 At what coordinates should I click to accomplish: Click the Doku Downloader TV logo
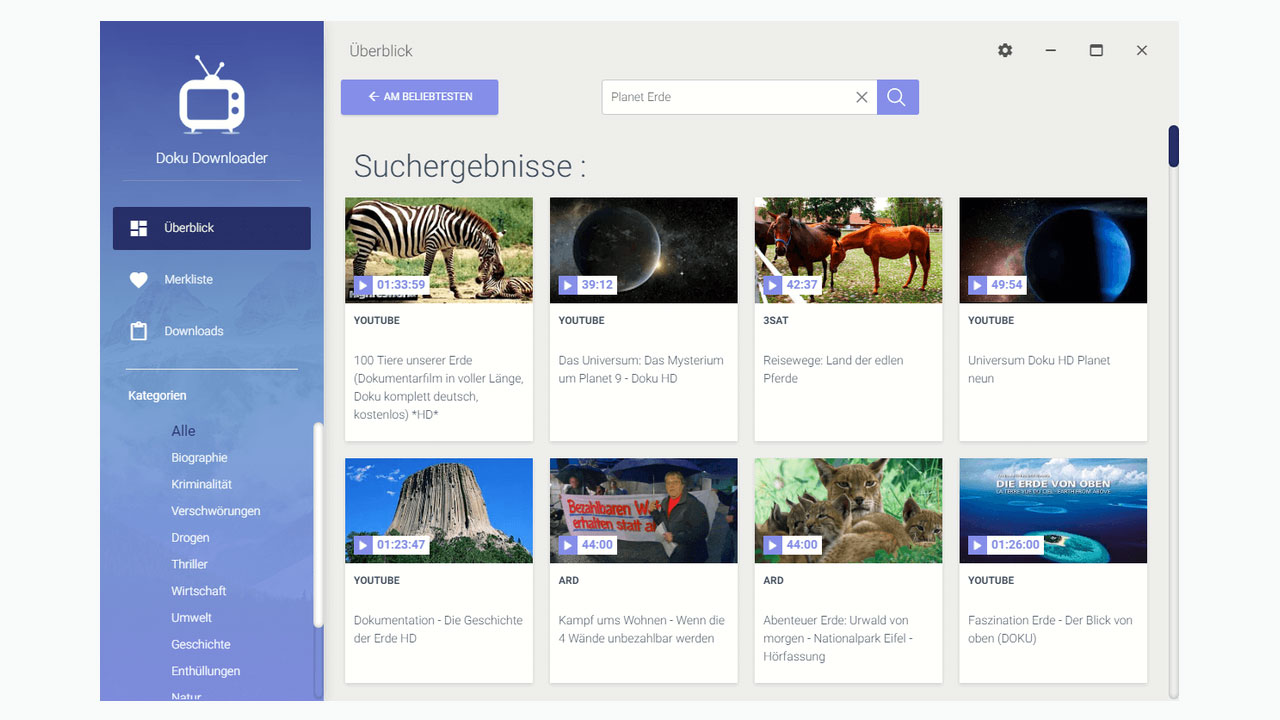pos(212,95)
